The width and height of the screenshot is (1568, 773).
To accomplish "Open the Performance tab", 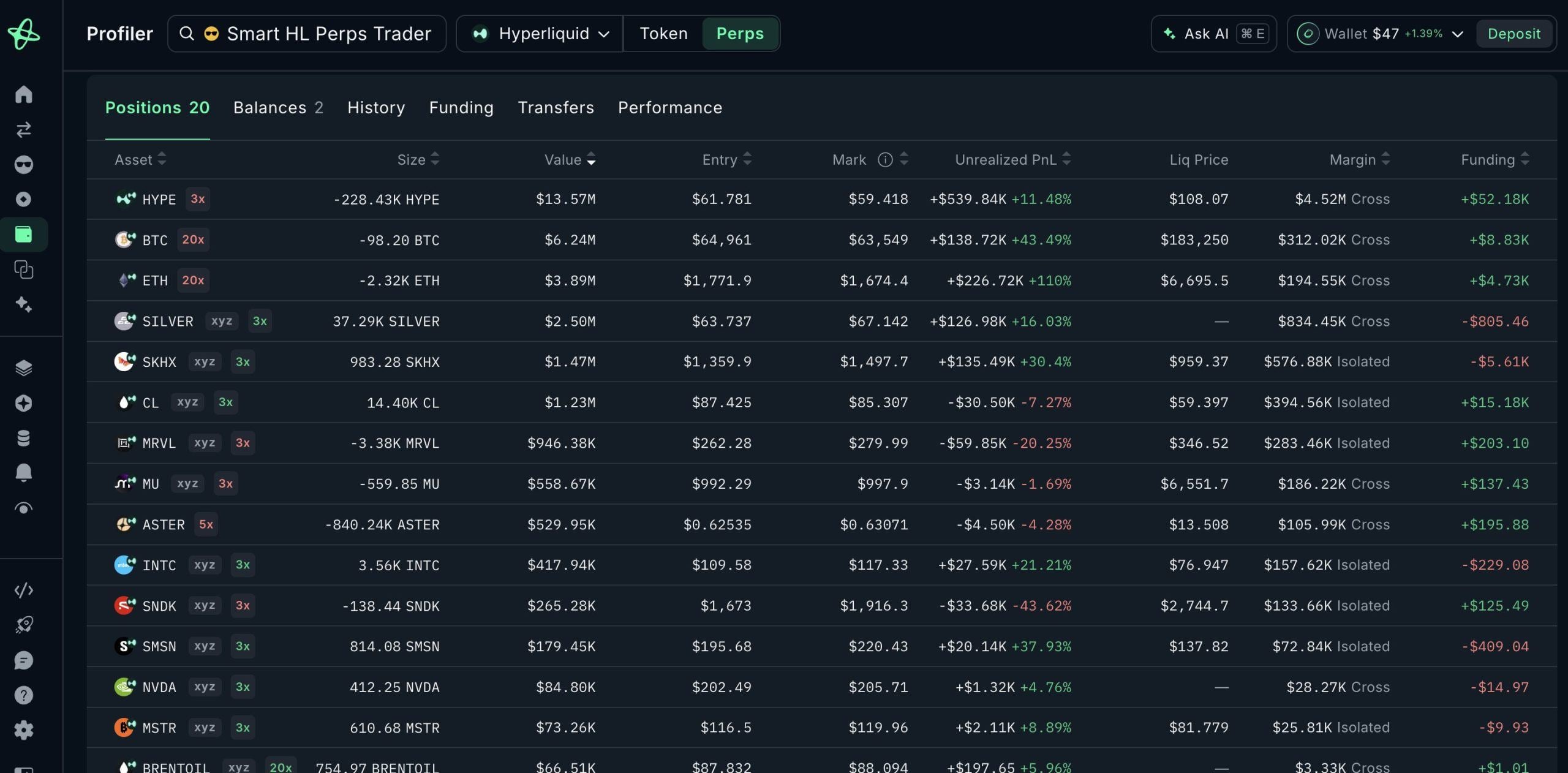I will tap(670, 108).
